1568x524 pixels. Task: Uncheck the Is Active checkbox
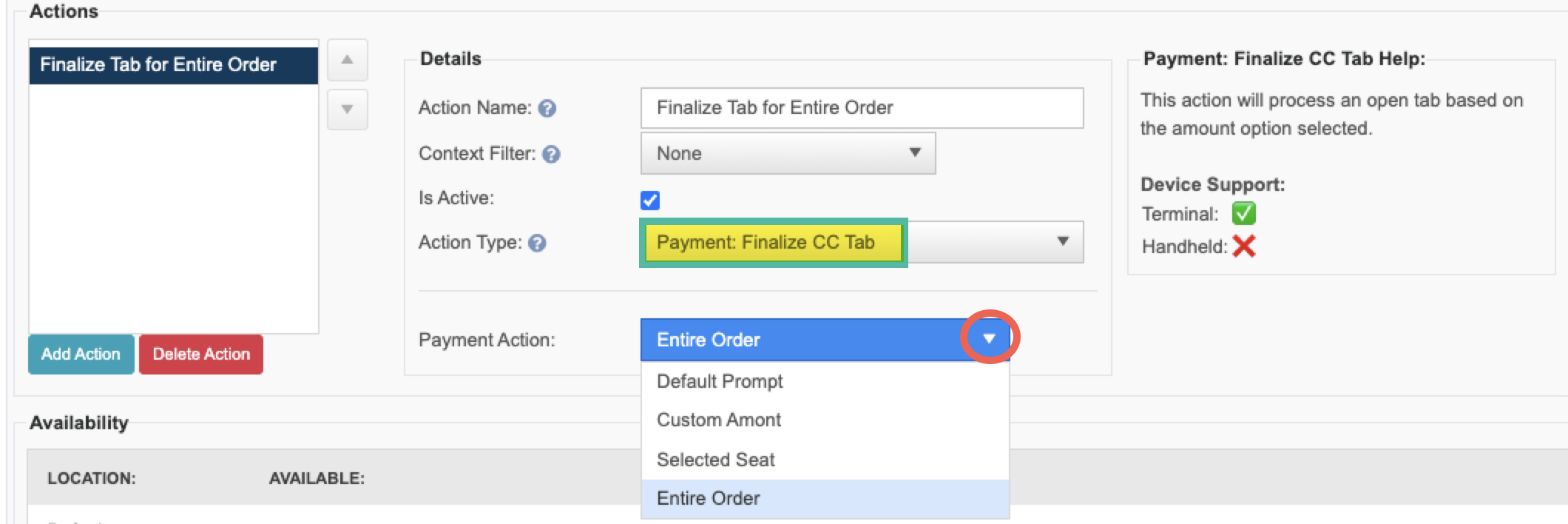pos(650,200)
